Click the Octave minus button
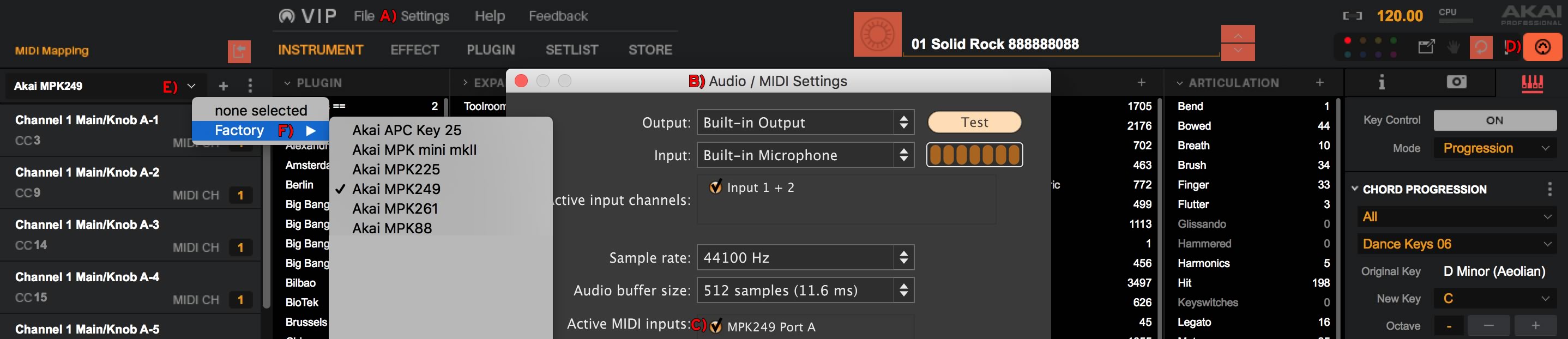Screen dimensions: 1568x339 (x=1488, y=325)
